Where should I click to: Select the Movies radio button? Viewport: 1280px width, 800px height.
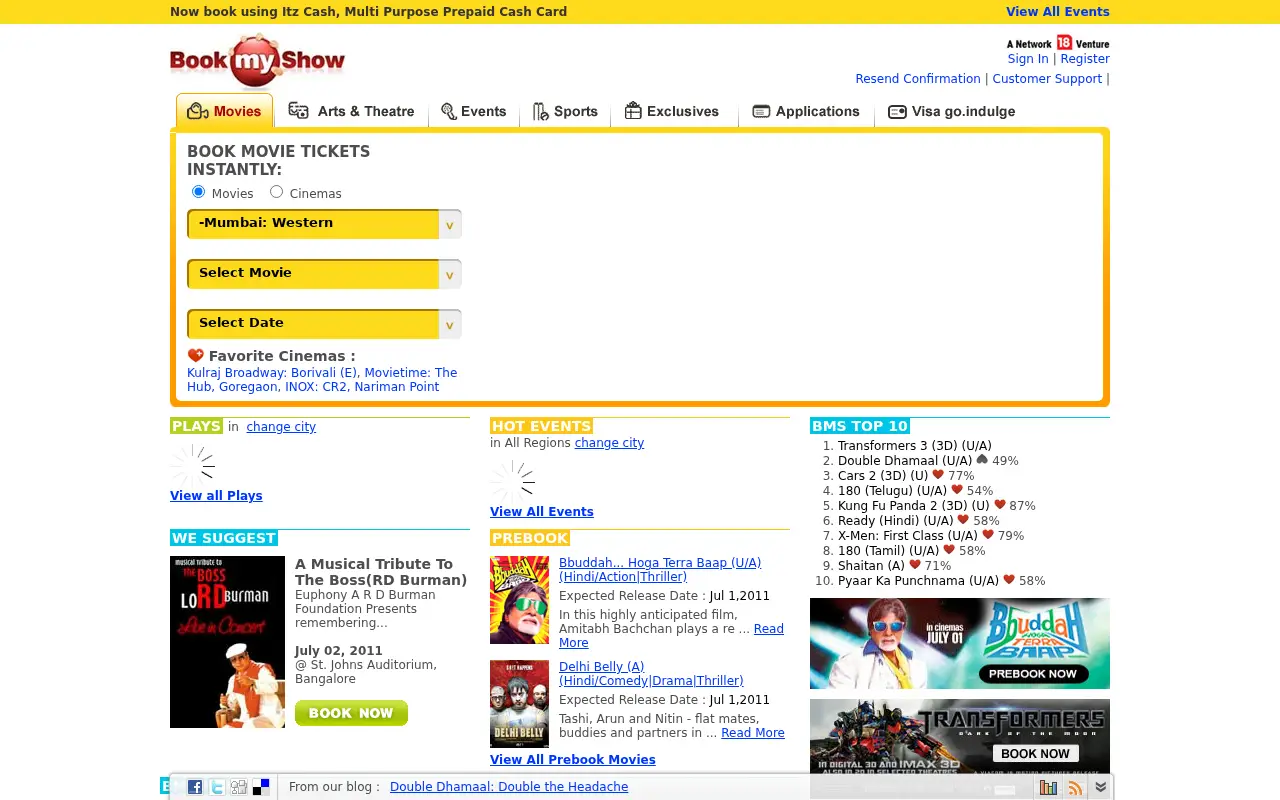point(198,192)
